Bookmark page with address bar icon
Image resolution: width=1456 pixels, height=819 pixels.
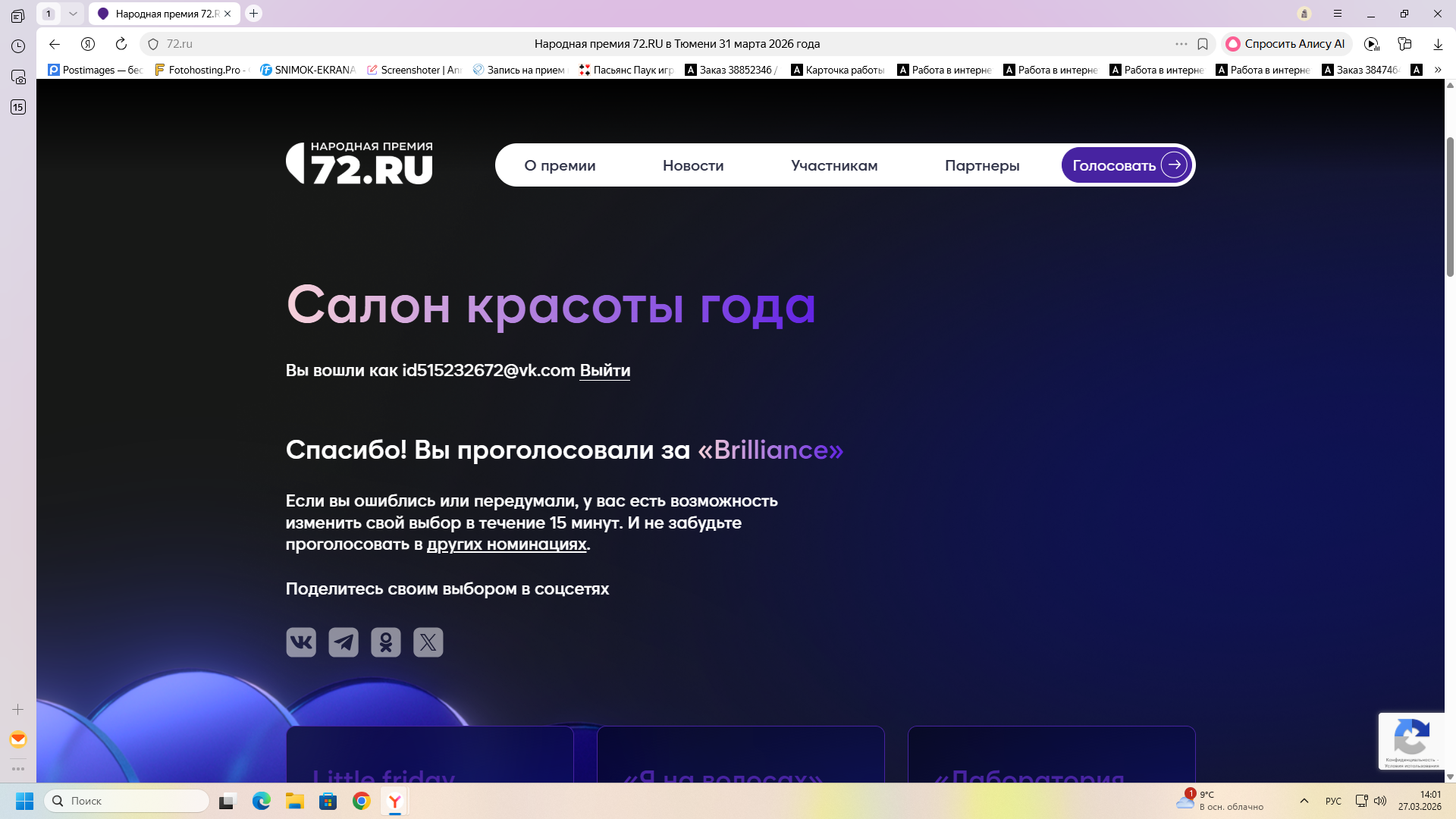[x=1203, y=44]
